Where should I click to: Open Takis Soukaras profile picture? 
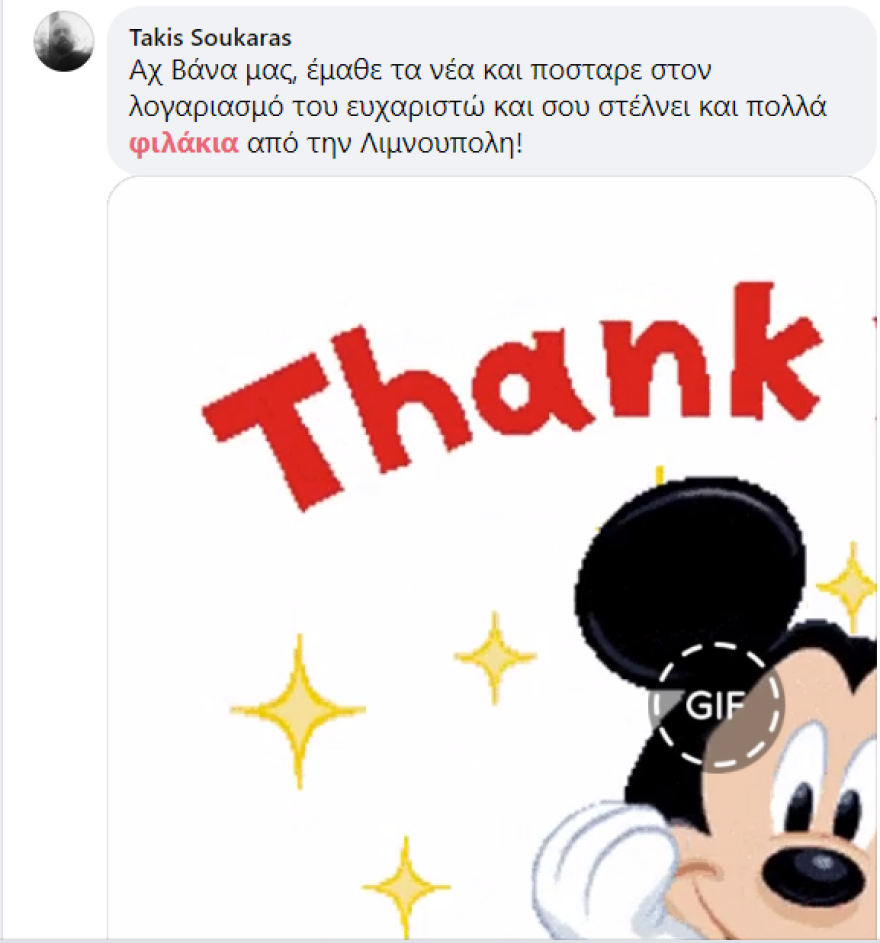coord(64,41)
